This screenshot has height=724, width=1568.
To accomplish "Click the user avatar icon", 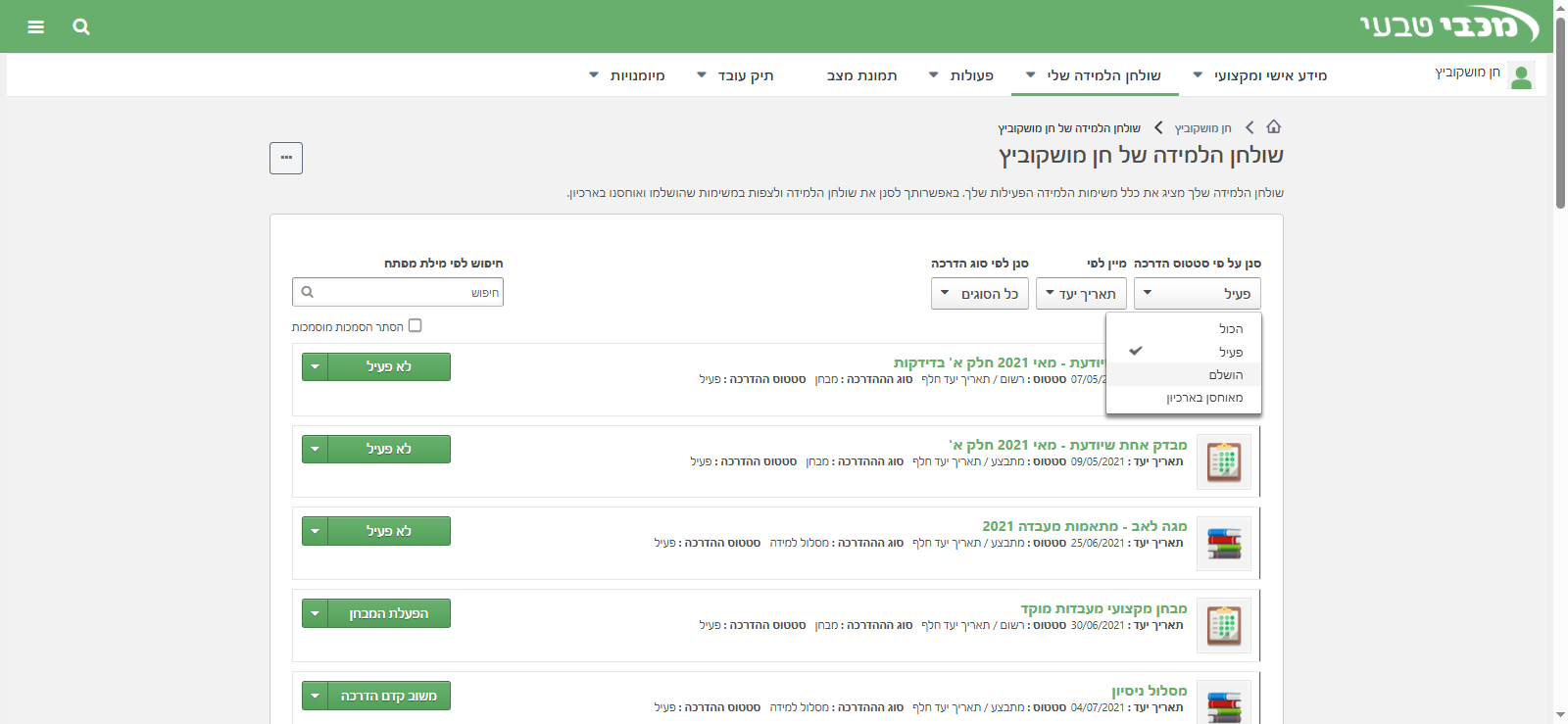I will point(1521,75).
